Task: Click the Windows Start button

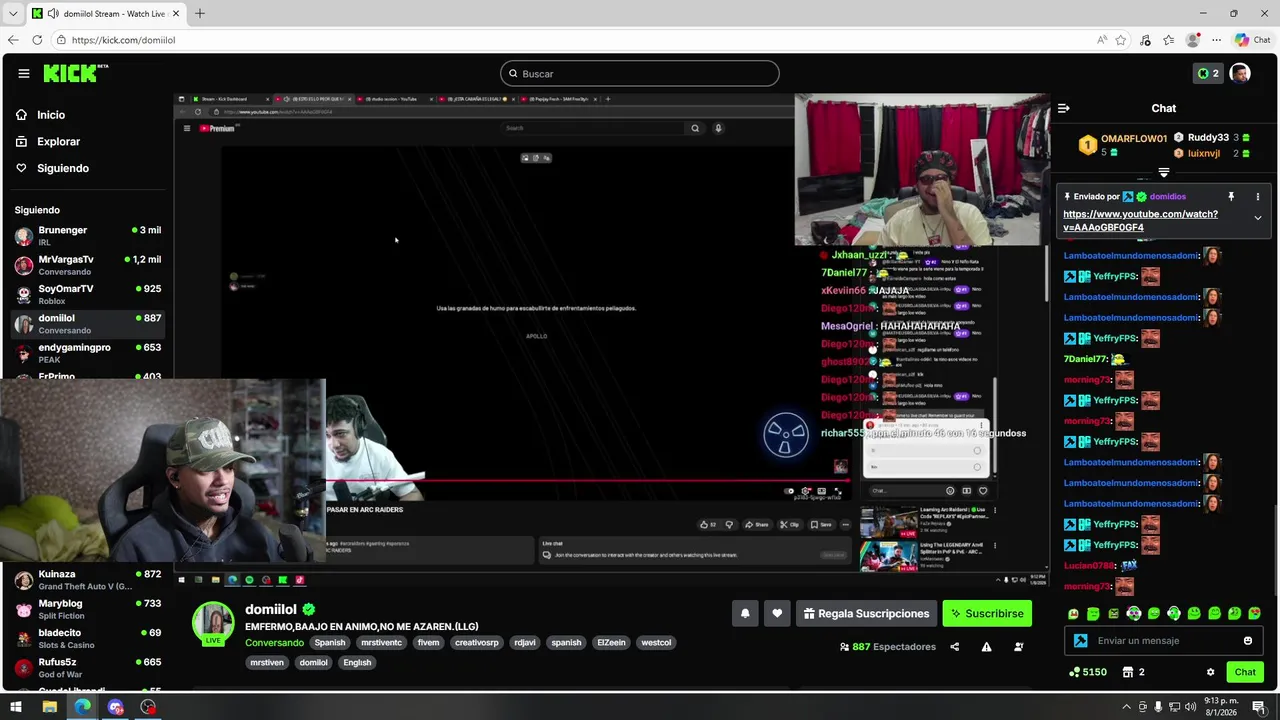Action: point(16,707)
